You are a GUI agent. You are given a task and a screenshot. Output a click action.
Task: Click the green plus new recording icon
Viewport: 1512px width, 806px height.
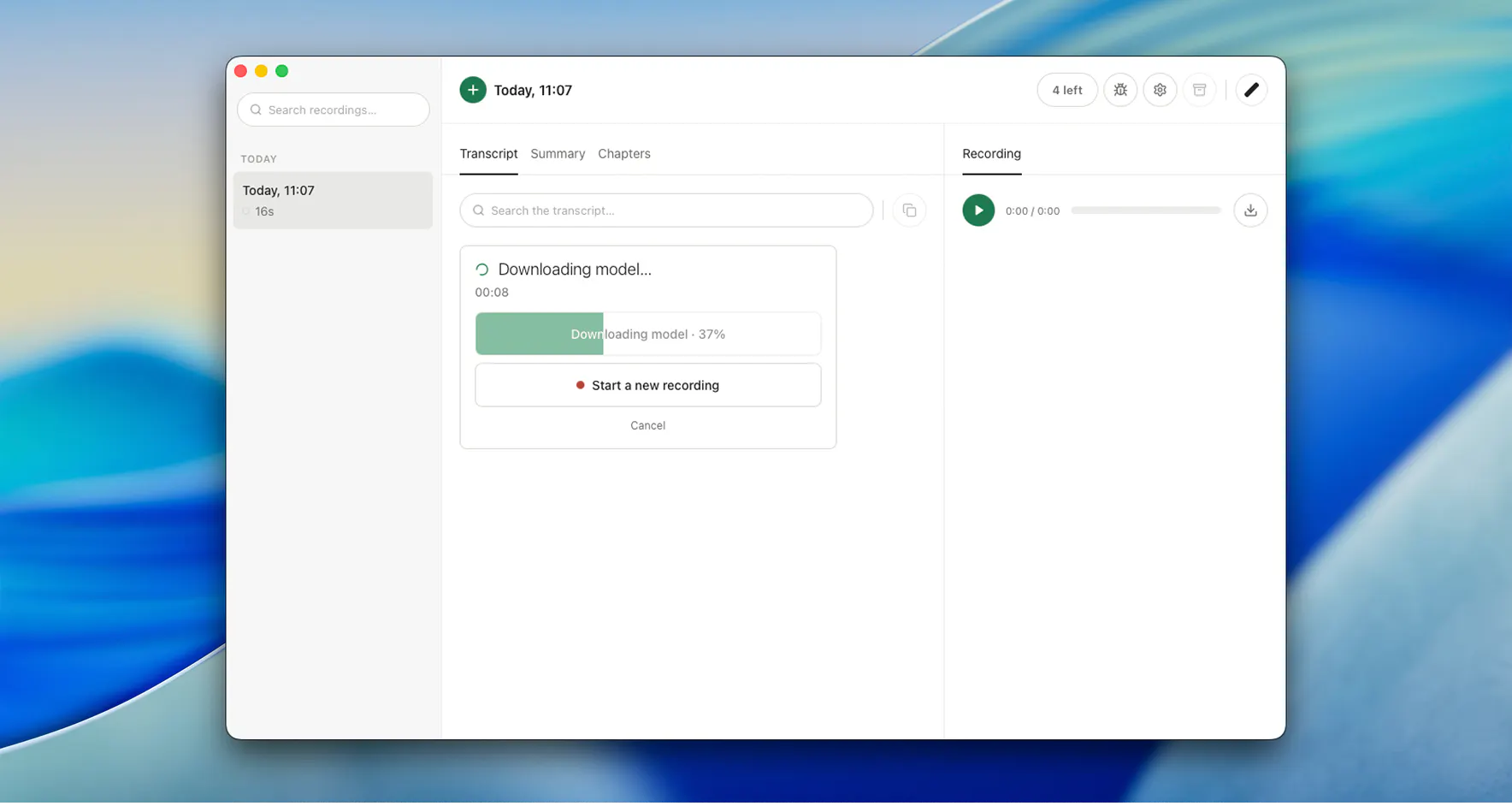(472, 90)
